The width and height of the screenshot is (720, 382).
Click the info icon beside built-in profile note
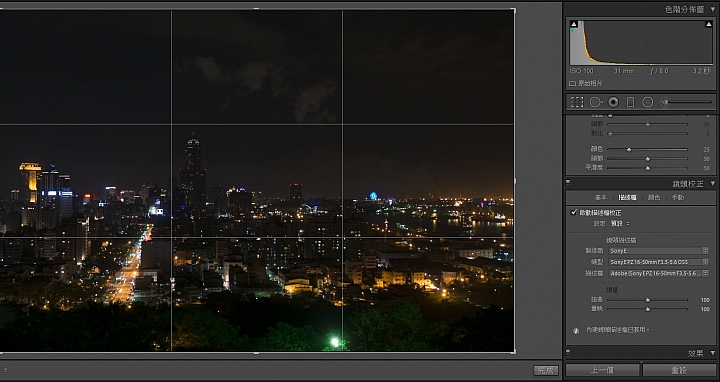point(576,330)
